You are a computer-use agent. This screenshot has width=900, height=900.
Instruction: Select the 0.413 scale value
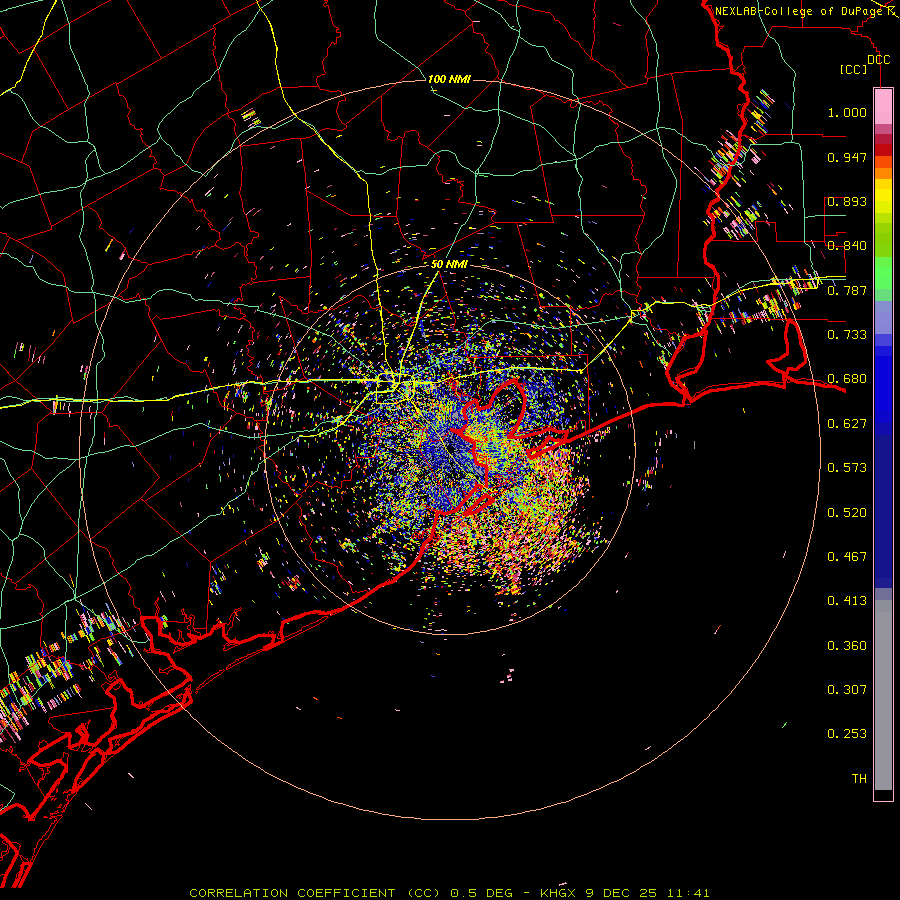(847, 601)
